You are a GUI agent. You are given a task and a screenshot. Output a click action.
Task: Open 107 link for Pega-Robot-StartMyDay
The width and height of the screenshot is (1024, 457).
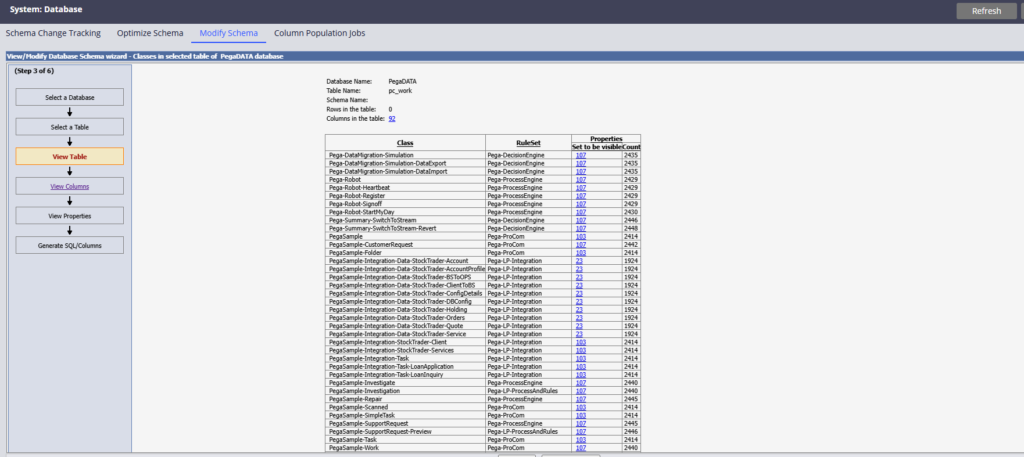(581, 212)
